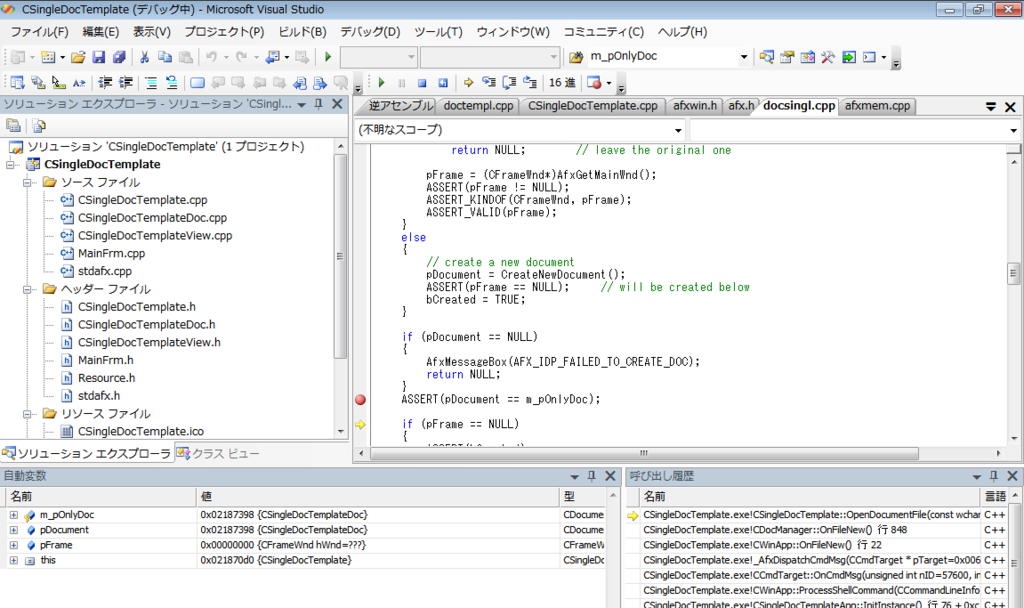
Task: Click the Step Out icon
Action: [530, 83]
